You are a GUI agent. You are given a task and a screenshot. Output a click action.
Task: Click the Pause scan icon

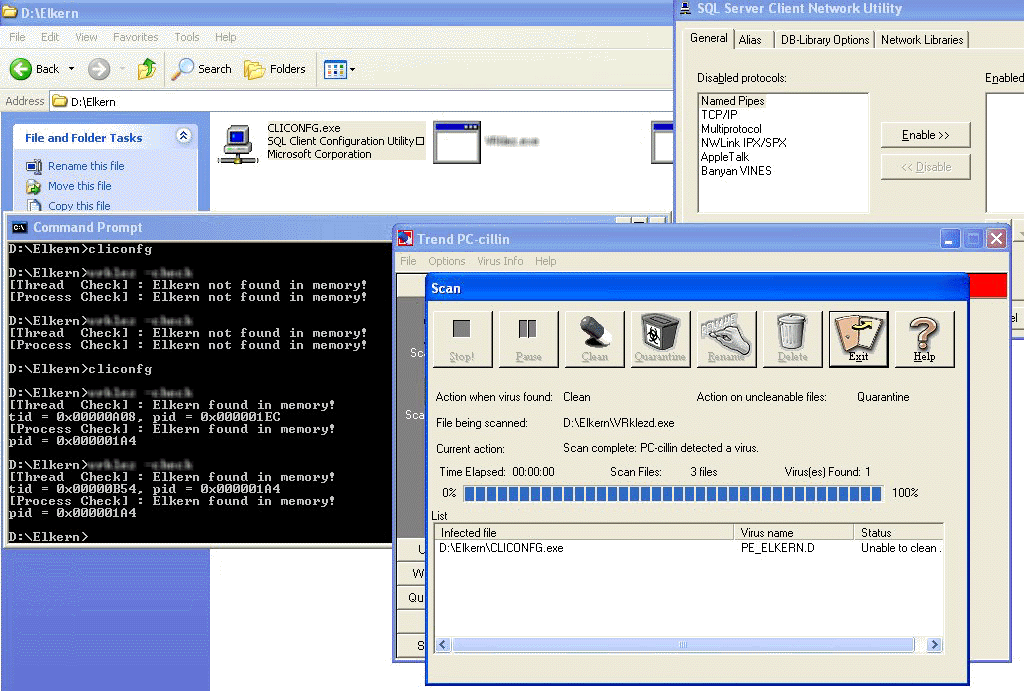tap(528, 338)
